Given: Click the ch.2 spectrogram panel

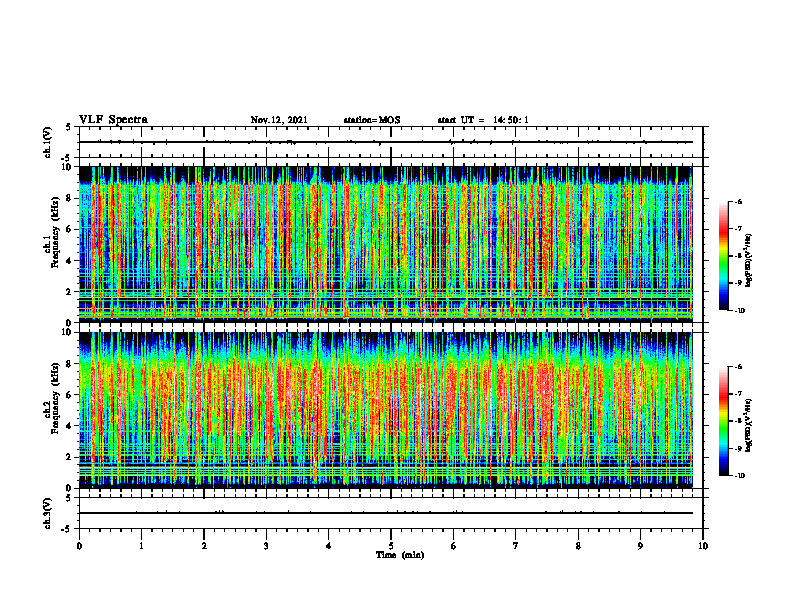Looking at the screenshot, I should pyautogui.click(x=386, y=410).
